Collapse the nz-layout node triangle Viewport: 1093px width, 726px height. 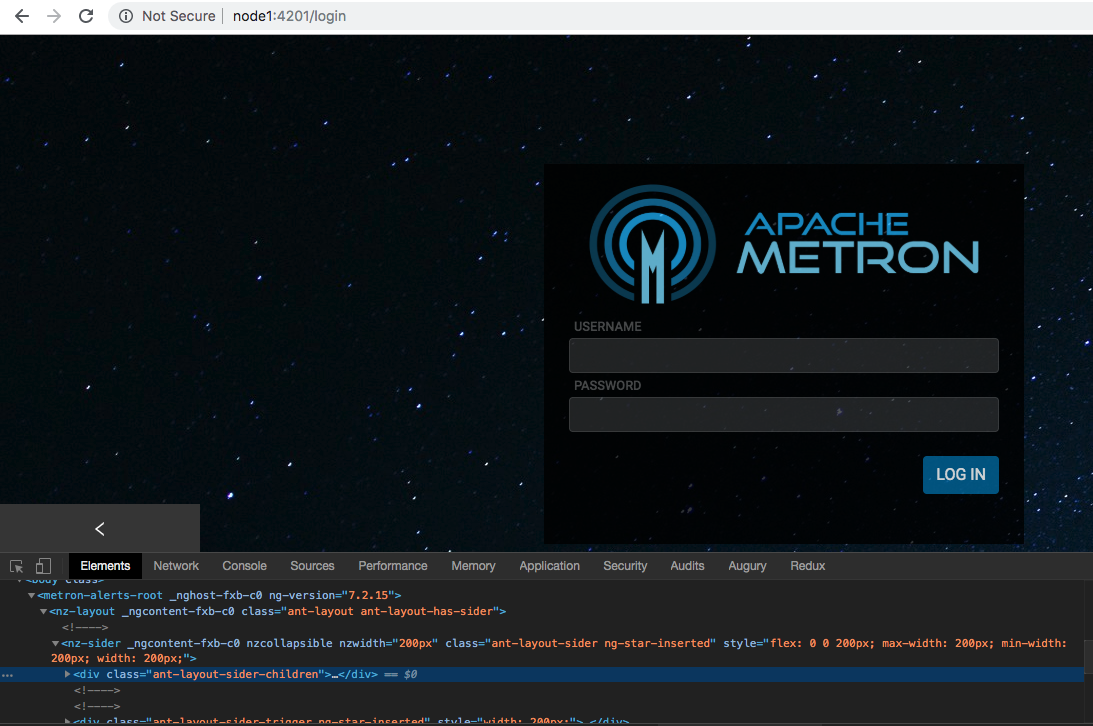[x=43, y=612]
